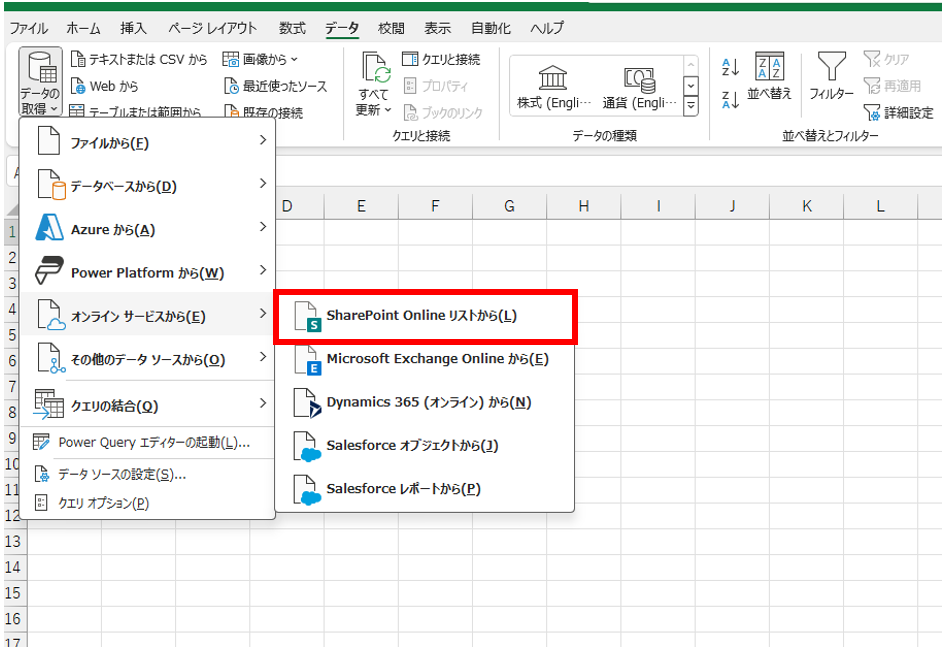
Task: Switch to ヘルプ tab
Action: coord(547,28)
